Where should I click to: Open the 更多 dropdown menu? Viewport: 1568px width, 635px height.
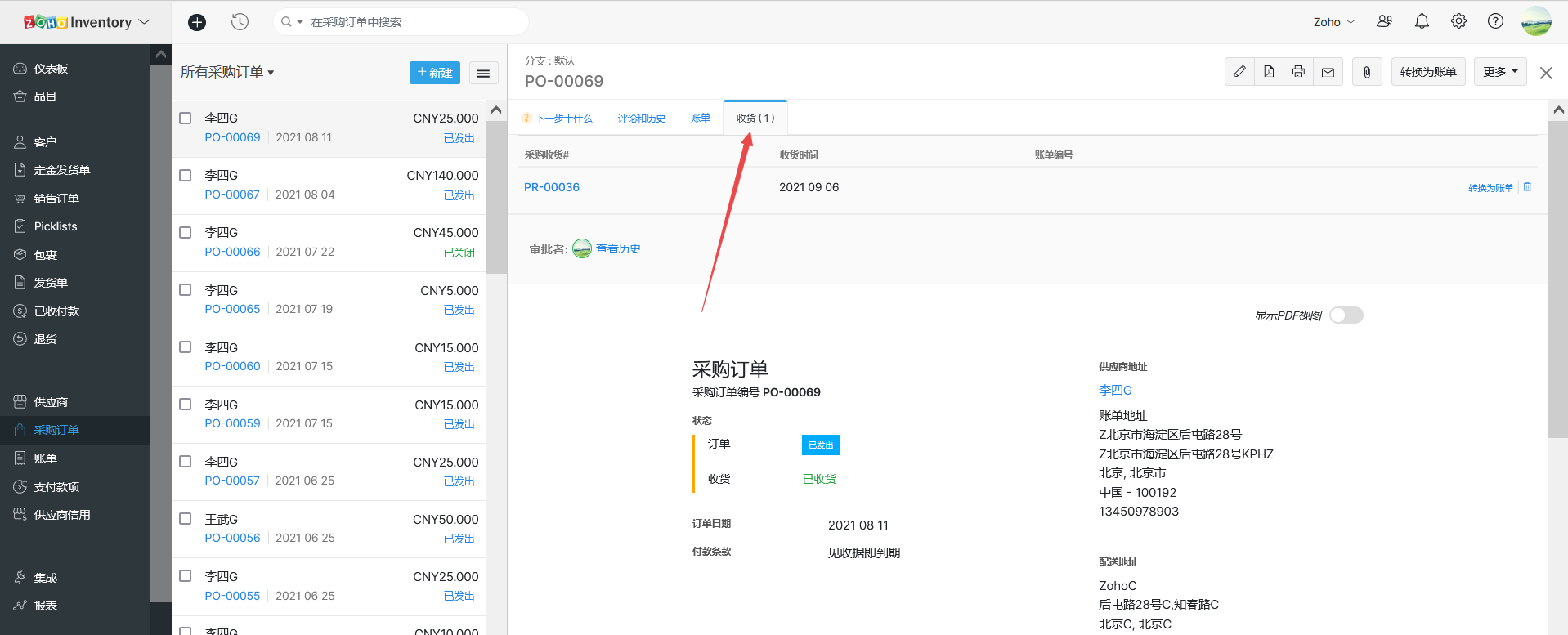click(x=1500, y=72)
